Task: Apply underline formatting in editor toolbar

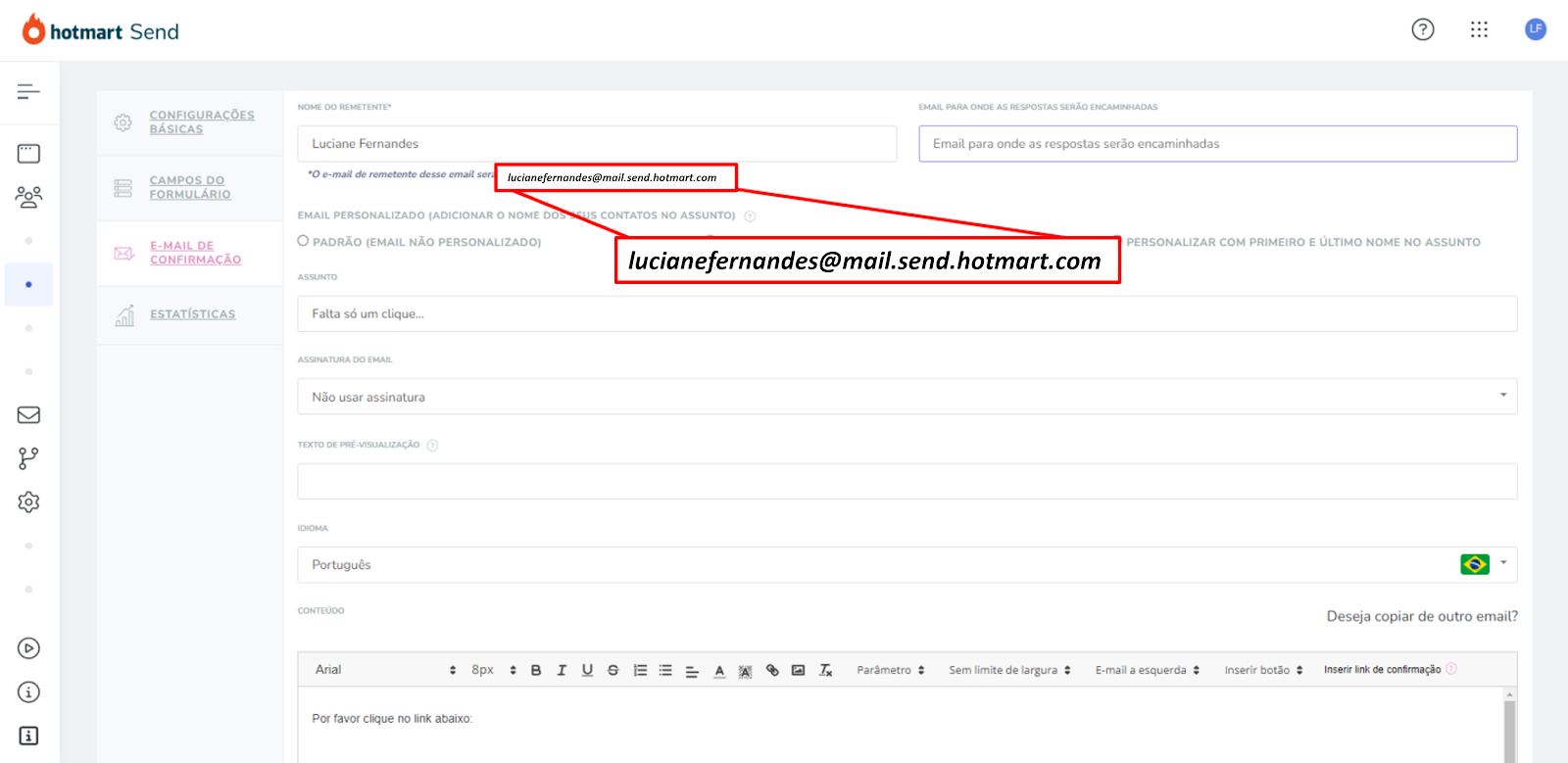Action: pos(587,671)
